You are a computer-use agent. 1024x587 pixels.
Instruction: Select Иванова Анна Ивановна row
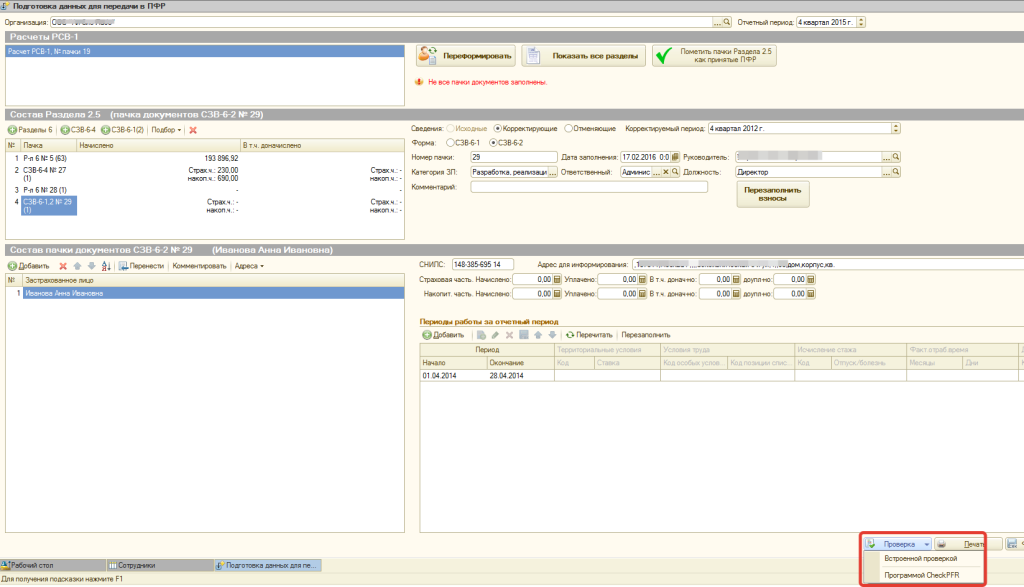pyautogui.click(x=205, y=293)
